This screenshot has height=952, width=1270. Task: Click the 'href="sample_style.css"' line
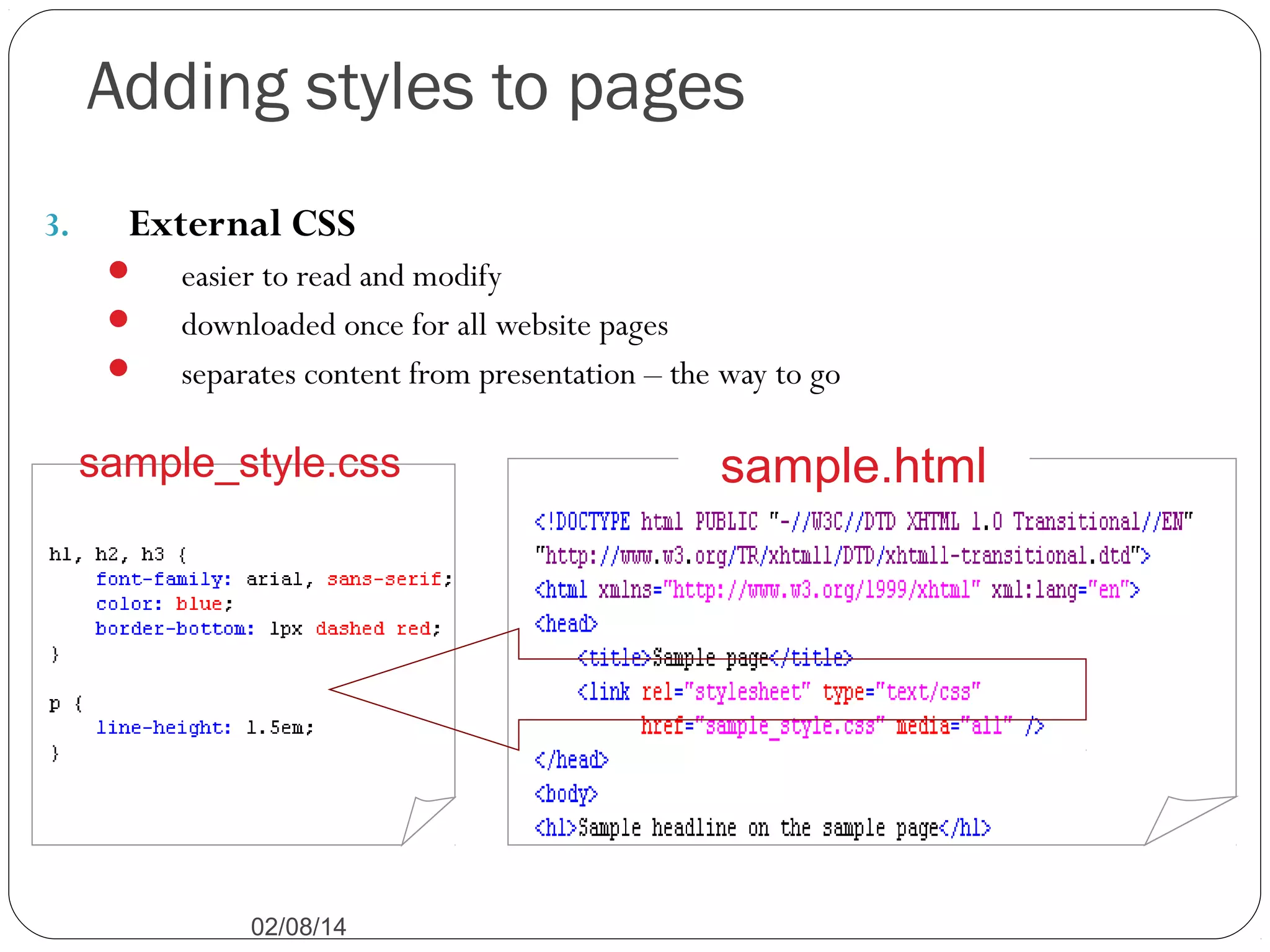click(842, 725)
